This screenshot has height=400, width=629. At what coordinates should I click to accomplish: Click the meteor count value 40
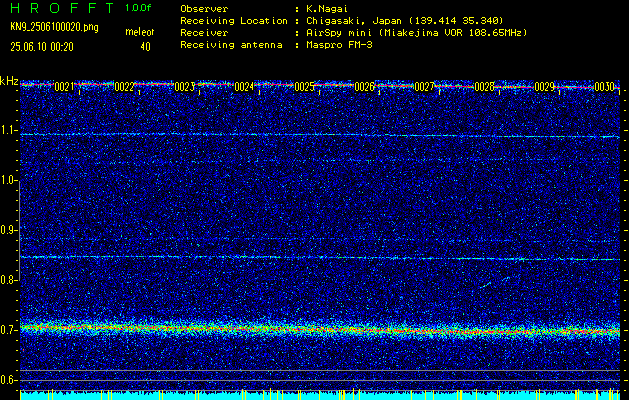(145, 47)
